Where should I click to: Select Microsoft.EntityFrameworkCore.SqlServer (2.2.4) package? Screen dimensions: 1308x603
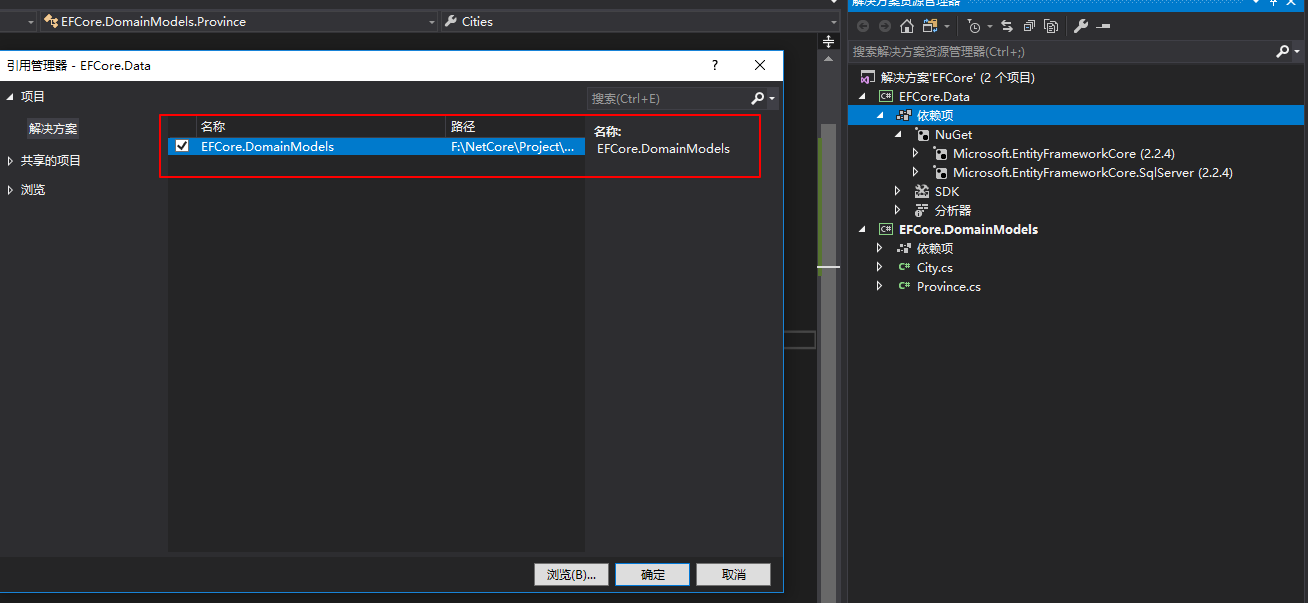coord(1092,172)
